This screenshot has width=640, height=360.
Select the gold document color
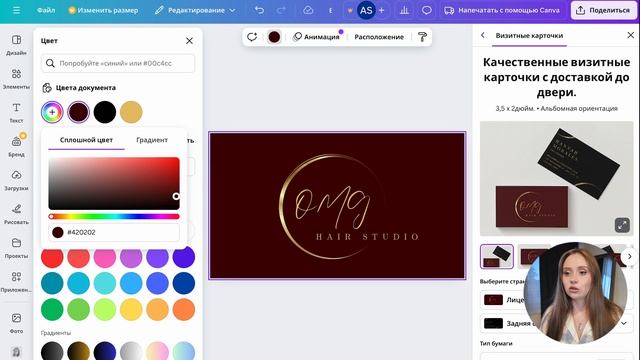click(x=131, y=112)
